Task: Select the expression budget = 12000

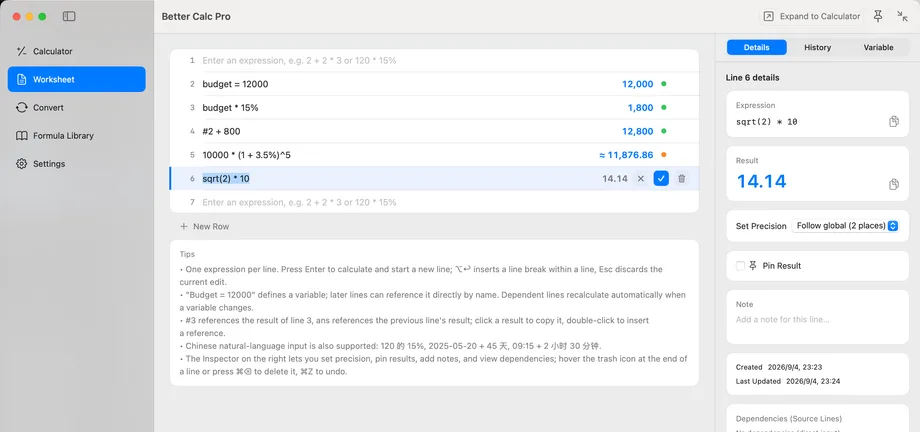Action: click(235, 84)
